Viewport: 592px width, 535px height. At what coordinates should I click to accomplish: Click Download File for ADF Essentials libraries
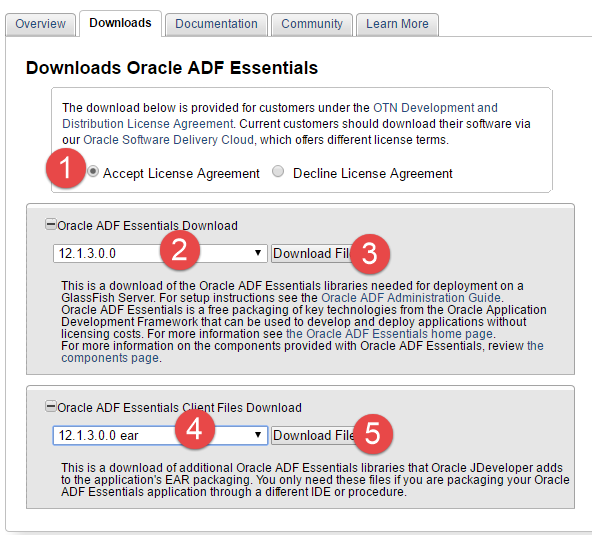click(313, 253)
